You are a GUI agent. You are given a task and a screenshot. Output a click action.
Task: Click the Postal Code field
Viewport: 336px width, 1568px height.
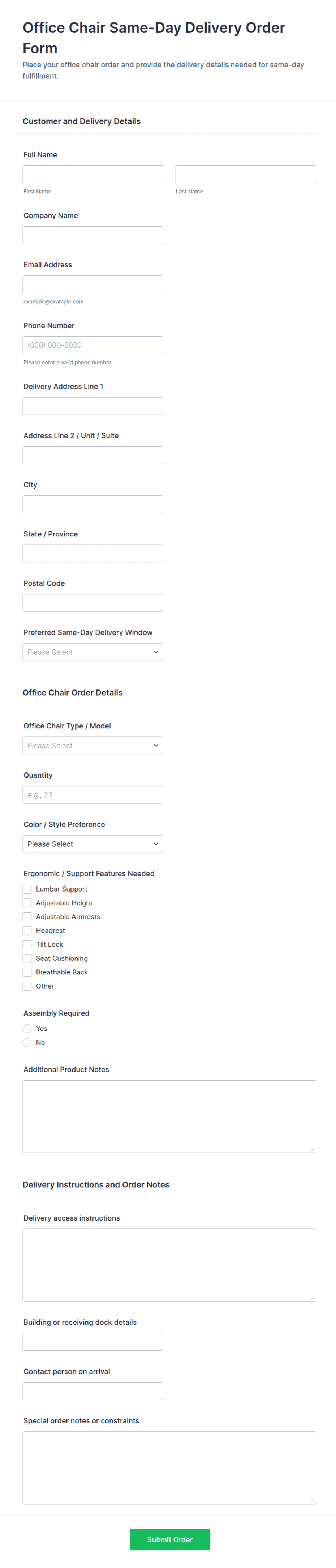(x=93, y=603)
